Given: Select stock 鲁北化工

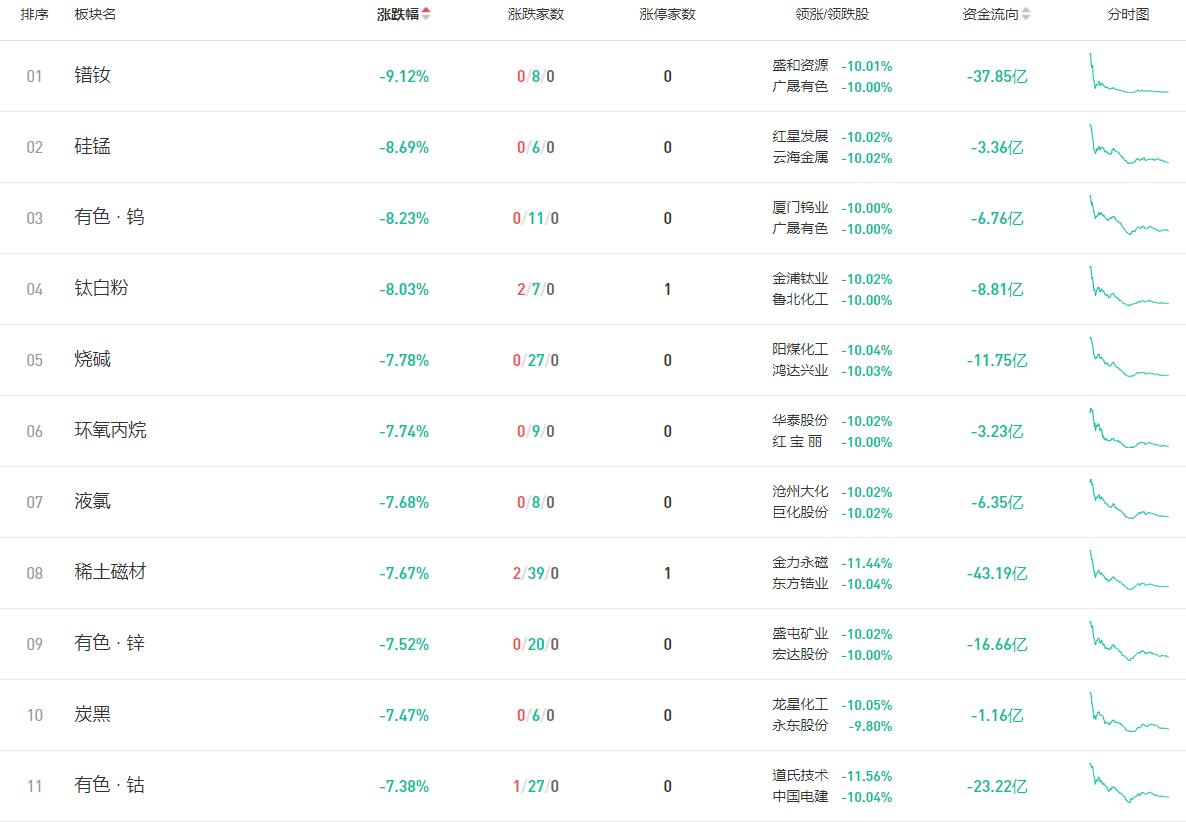Looking at the screenshot, I should (800, 300).
